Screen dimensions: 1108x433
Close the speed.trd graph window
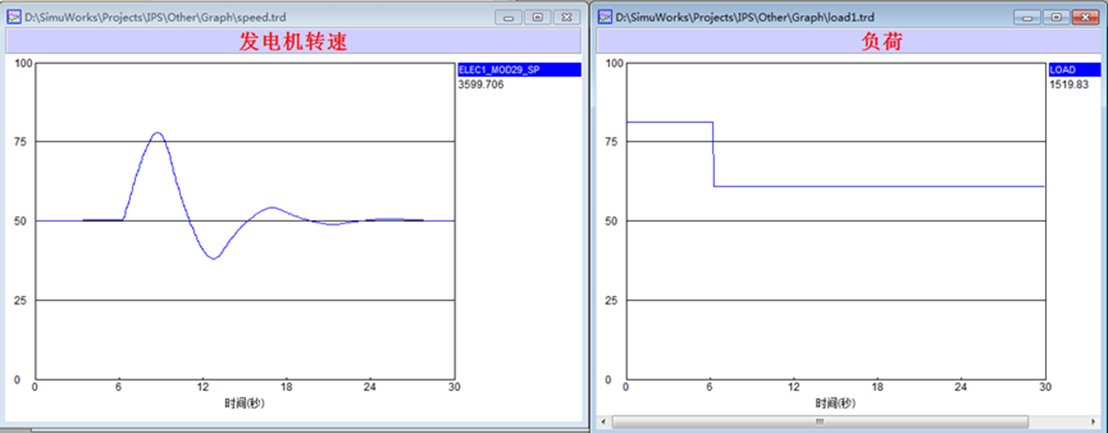565,17
